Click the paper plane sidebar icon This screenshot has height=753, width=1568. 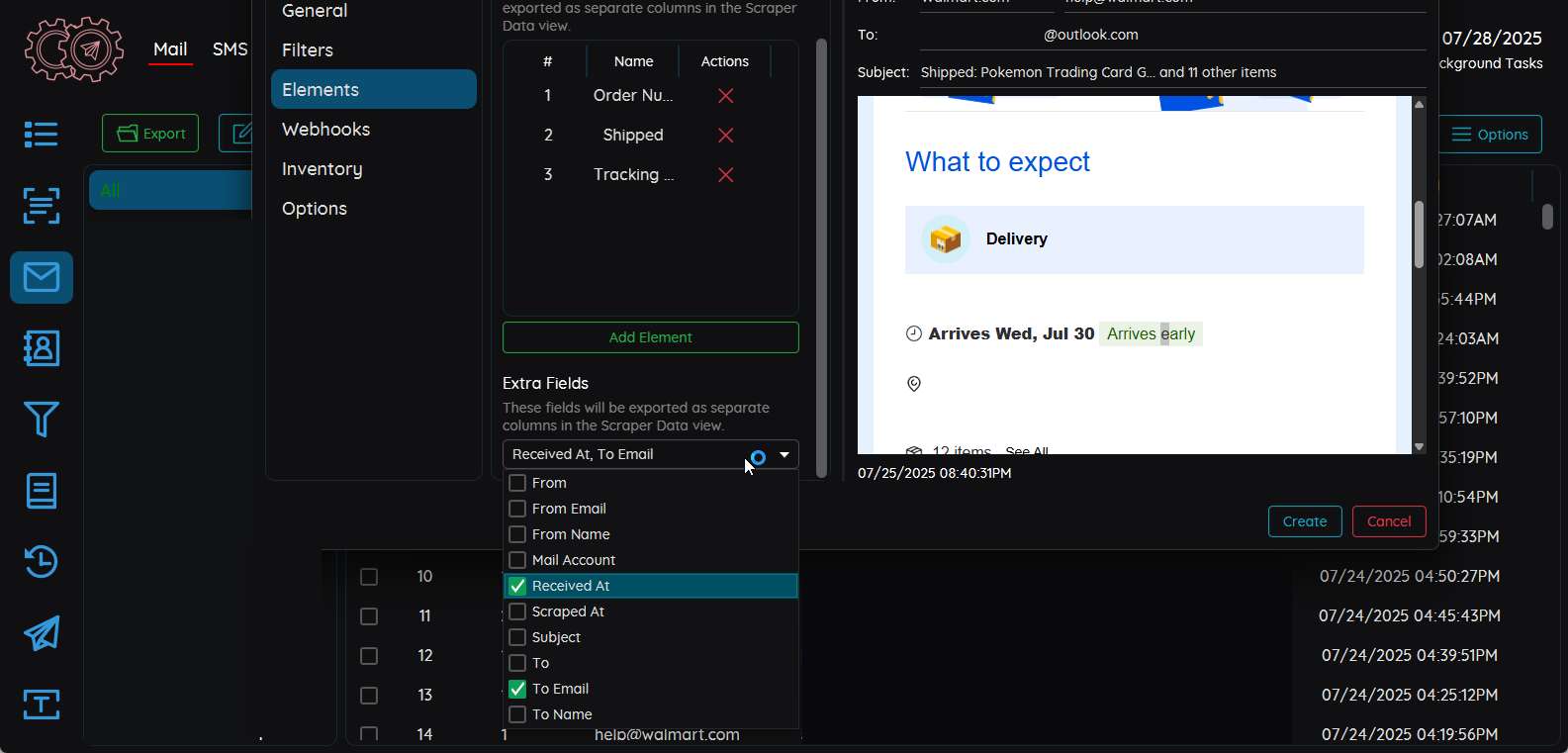tap(42, 633)
